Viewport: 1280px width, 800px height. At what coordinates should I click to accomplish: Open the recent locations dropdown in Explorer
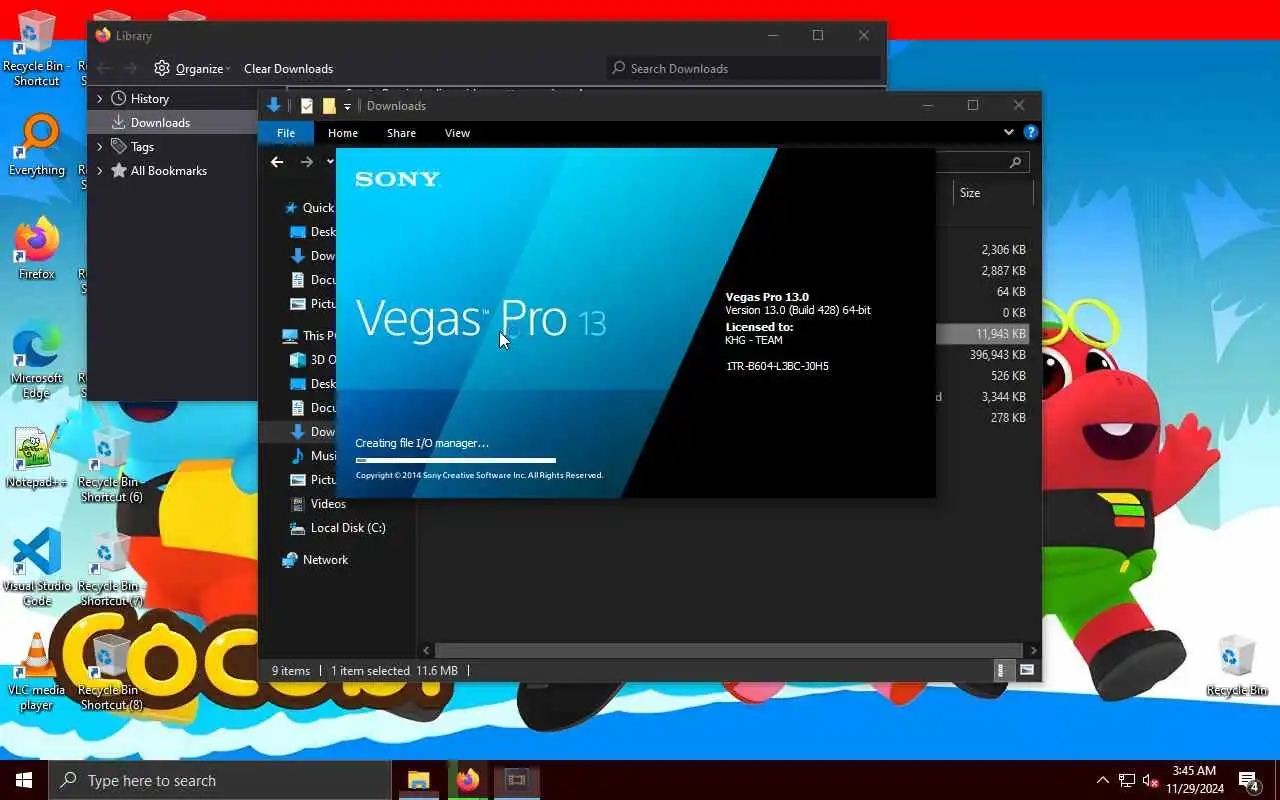[x=331, y=162]
